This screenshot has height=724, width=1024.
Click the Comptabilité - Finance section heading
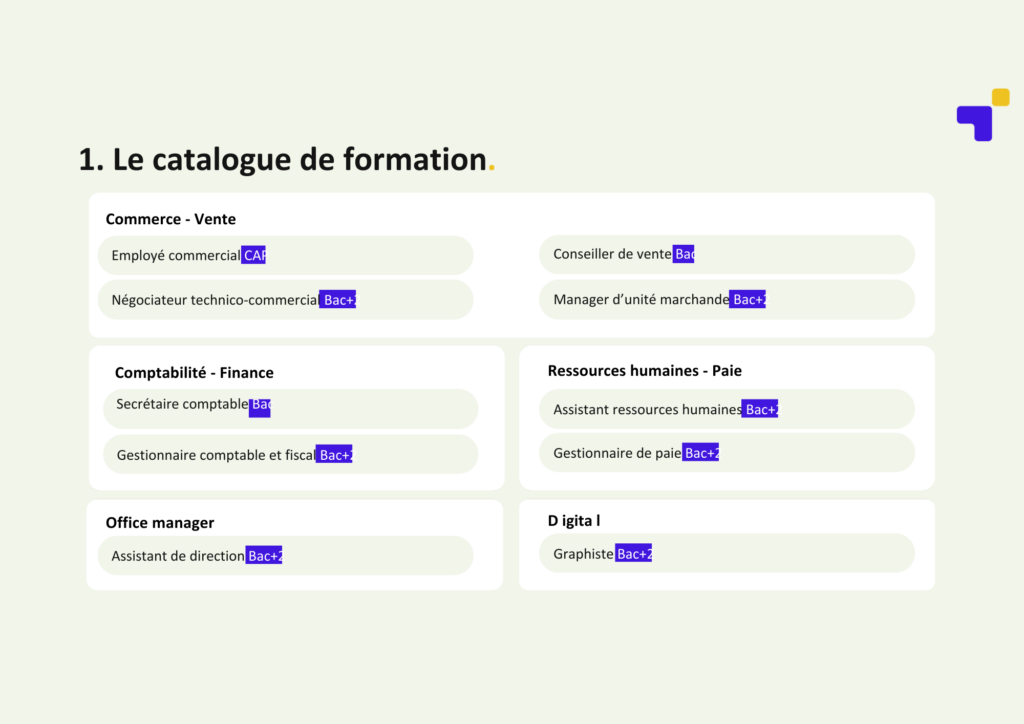194,373
